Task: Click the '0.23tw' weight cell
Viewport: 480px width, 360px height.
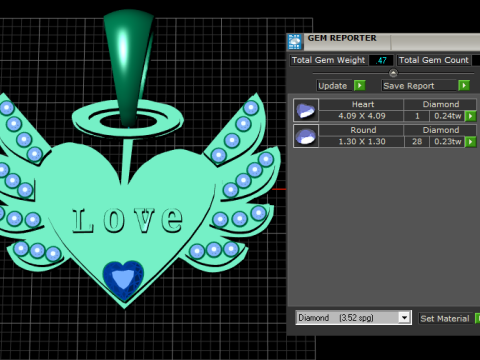Action: (448, 142)
